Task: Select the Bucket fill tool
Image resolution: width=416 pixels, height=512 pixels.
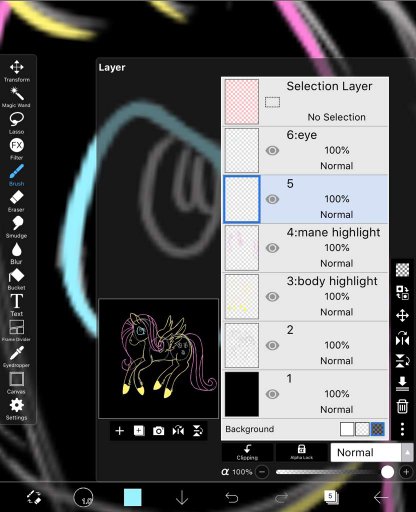Action: pos(16,279)
